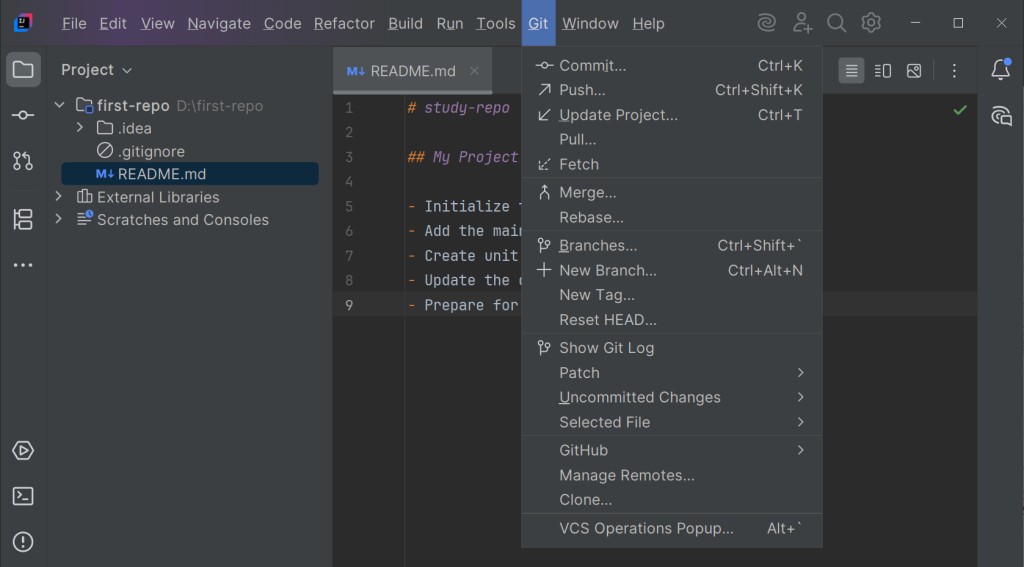
Task: Open the Code With Me icon
Action: (x=802, y=24)
